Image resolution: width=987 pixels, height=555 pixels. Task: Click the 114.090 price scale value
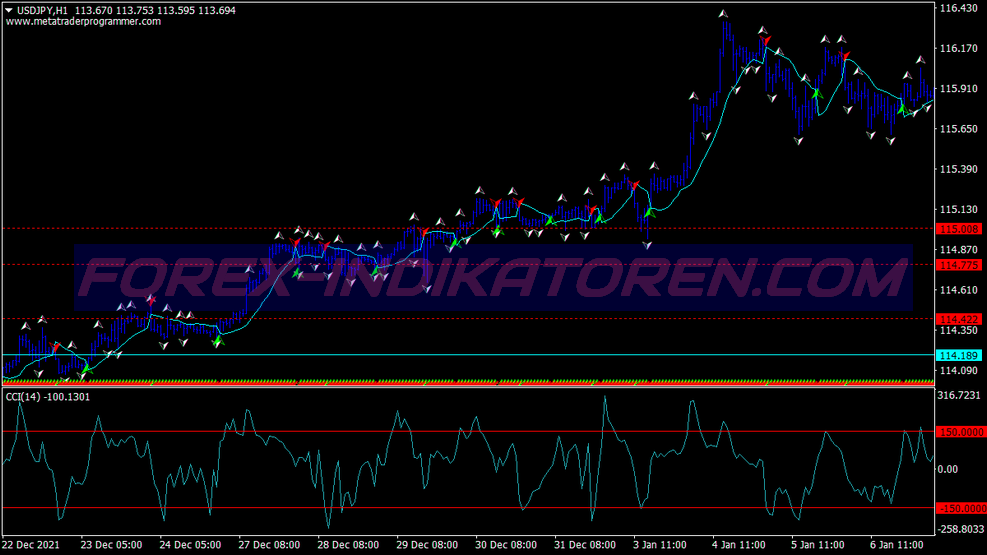tap(959, 371)
